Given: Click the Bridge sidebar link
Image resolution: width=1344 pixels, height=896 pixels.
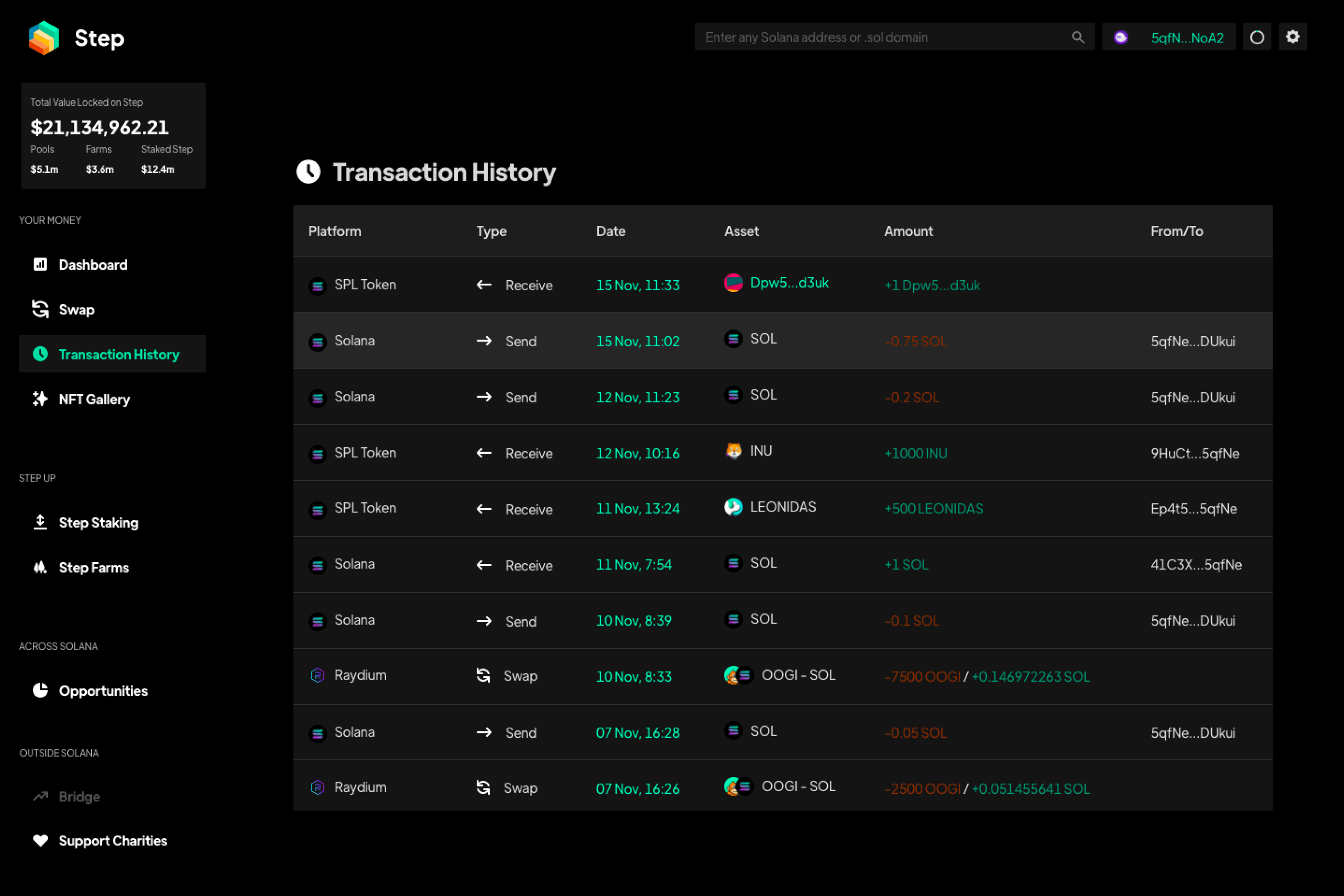Looking at the screenshot, I should [79, 797].
